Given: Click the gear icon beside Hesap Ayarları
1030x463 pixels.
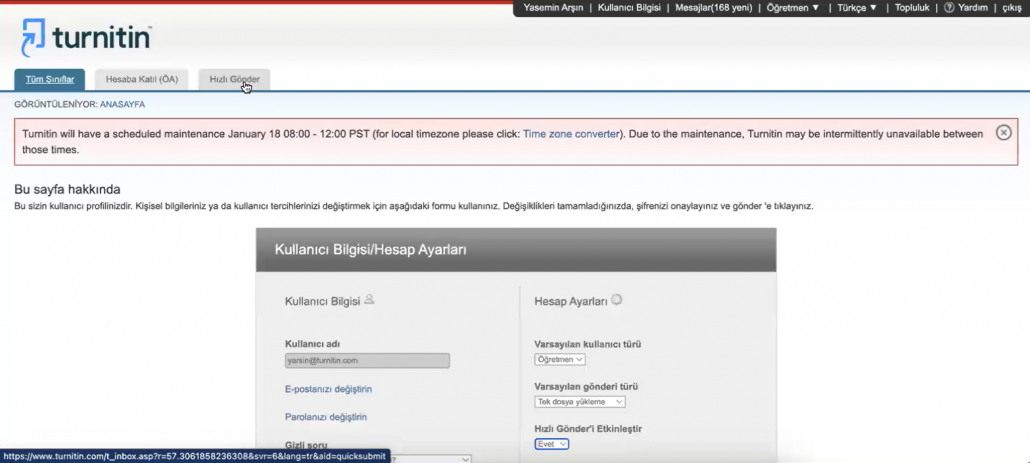Looking at the screenshot, I should [617, 299].
